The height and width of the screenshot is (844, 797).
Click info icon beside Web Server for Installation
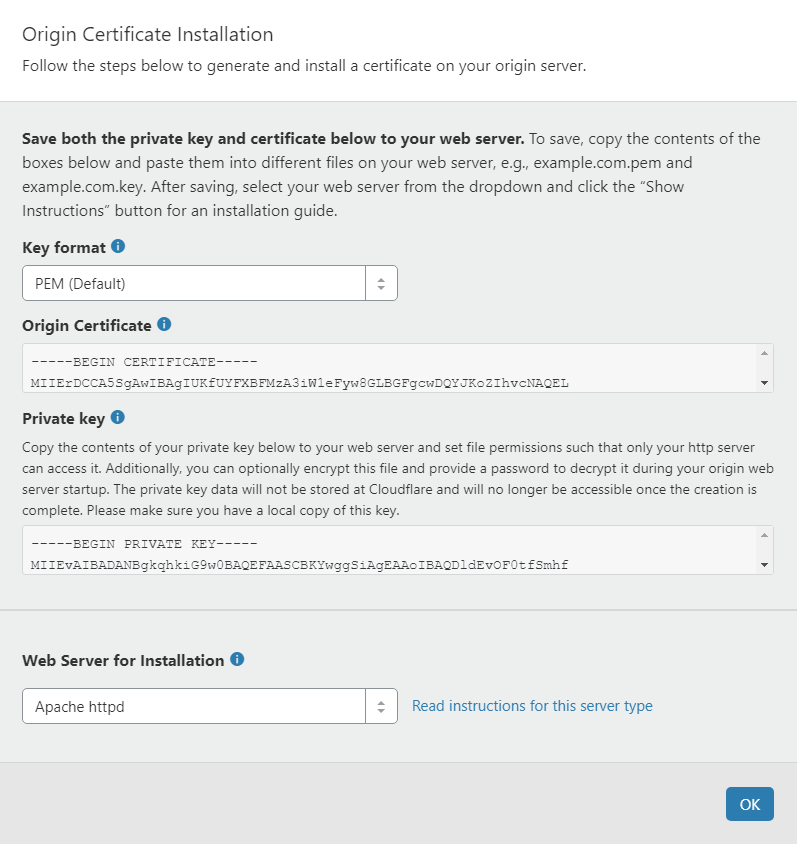237,659
